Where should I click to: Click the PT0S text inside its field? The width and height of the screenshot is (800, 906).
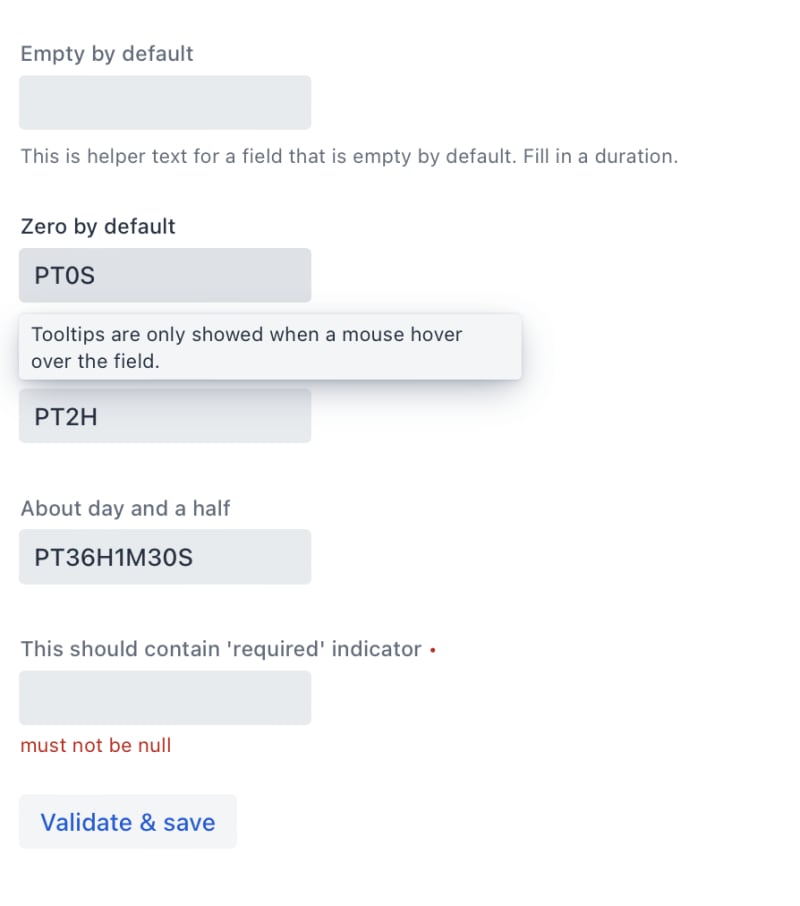(x=65, y=275)
